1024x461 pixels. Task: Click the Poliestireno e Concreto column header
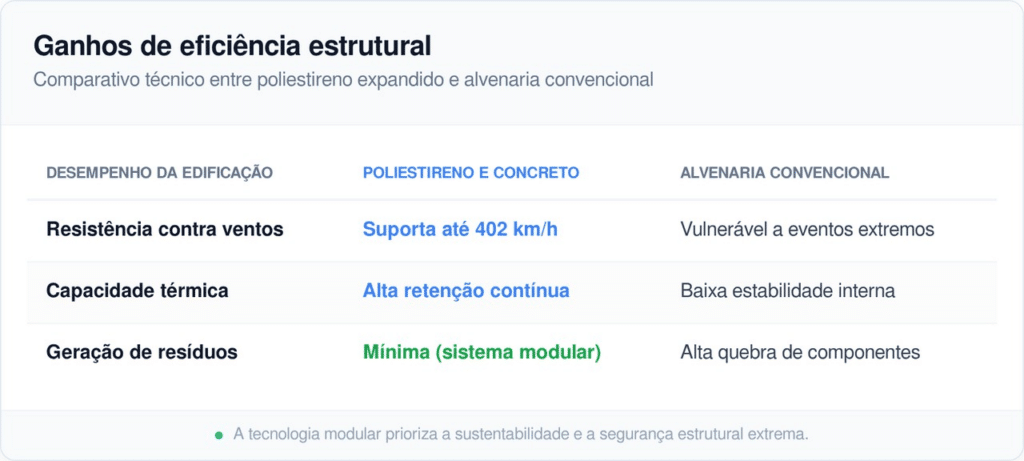tap(470, 173)
